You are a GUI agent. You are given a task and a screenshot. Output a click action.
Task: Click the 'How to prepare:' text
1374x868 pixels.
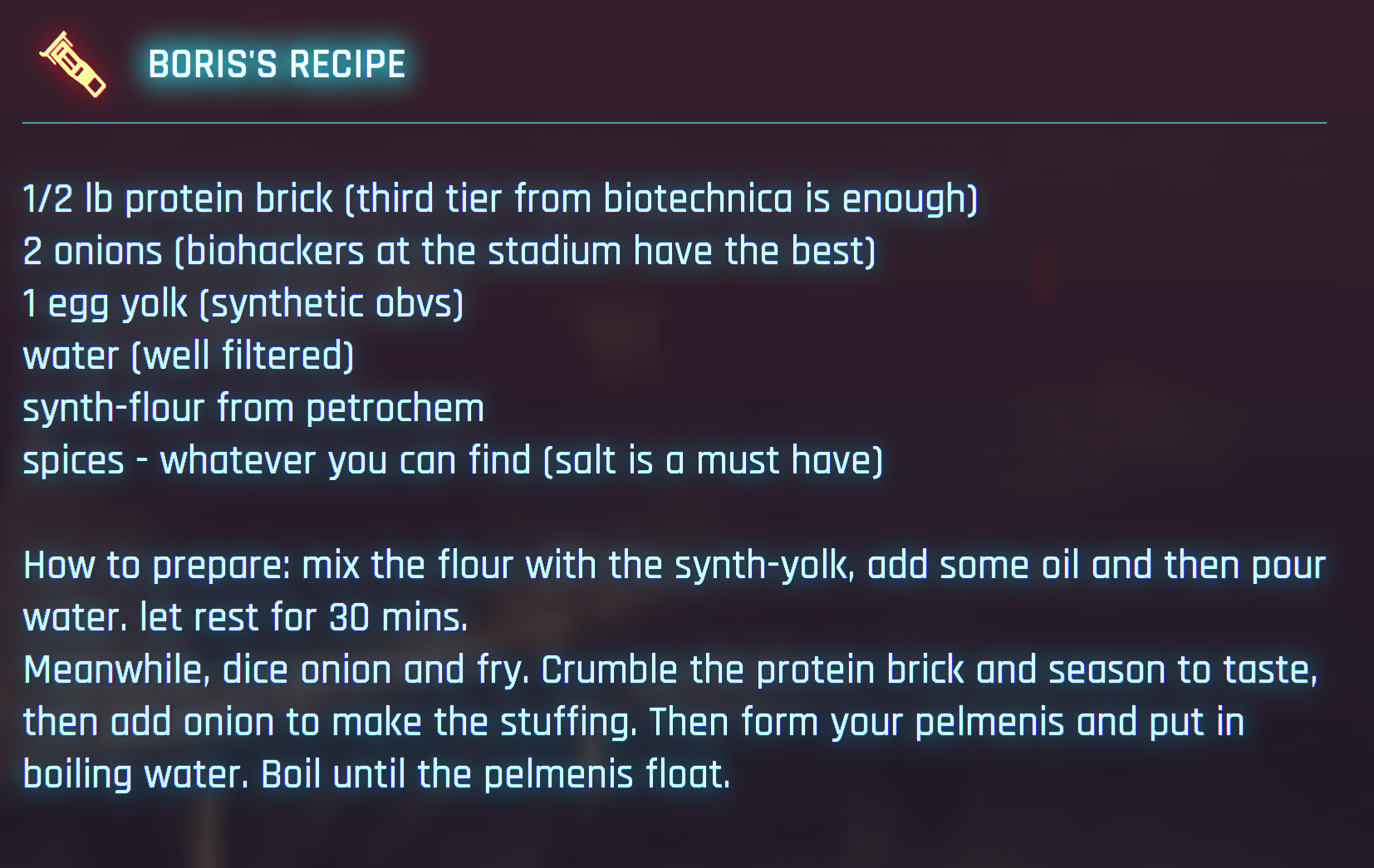click(x=157, y=566)
